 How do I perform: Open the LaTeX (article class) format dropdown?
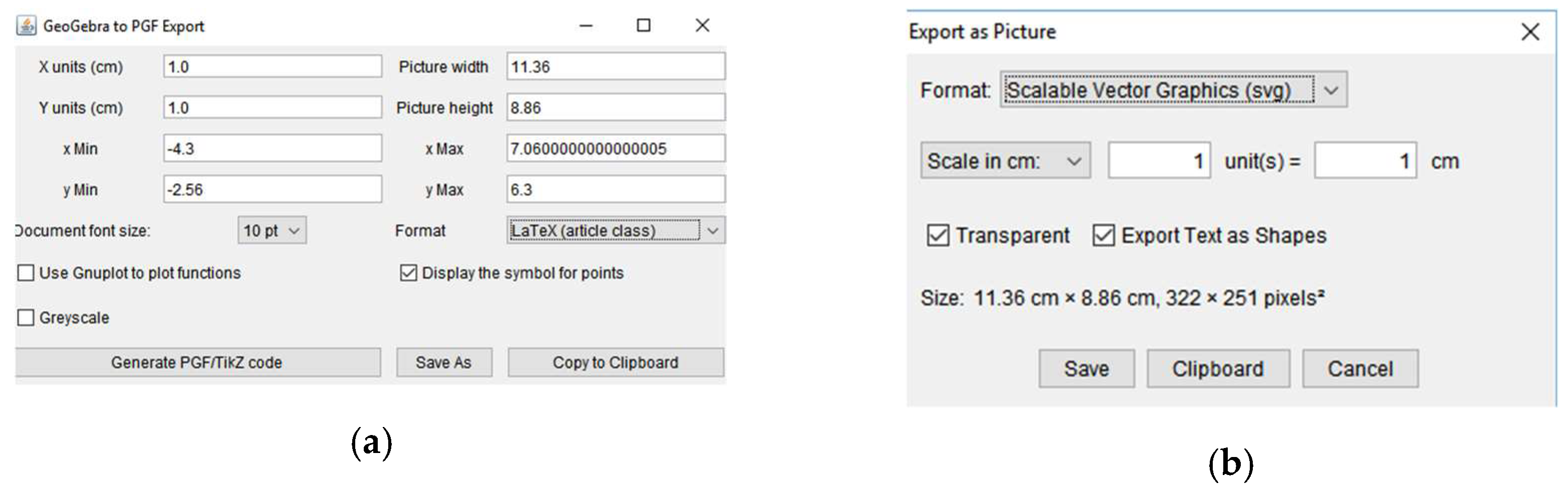click(x=615, y=230)
